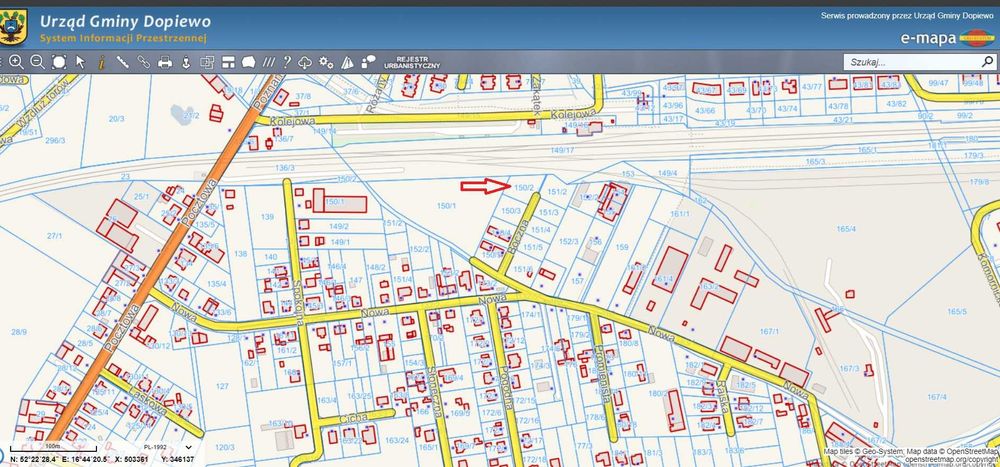
Task: Open settings with the gears icon
Action: coord(327,62)
